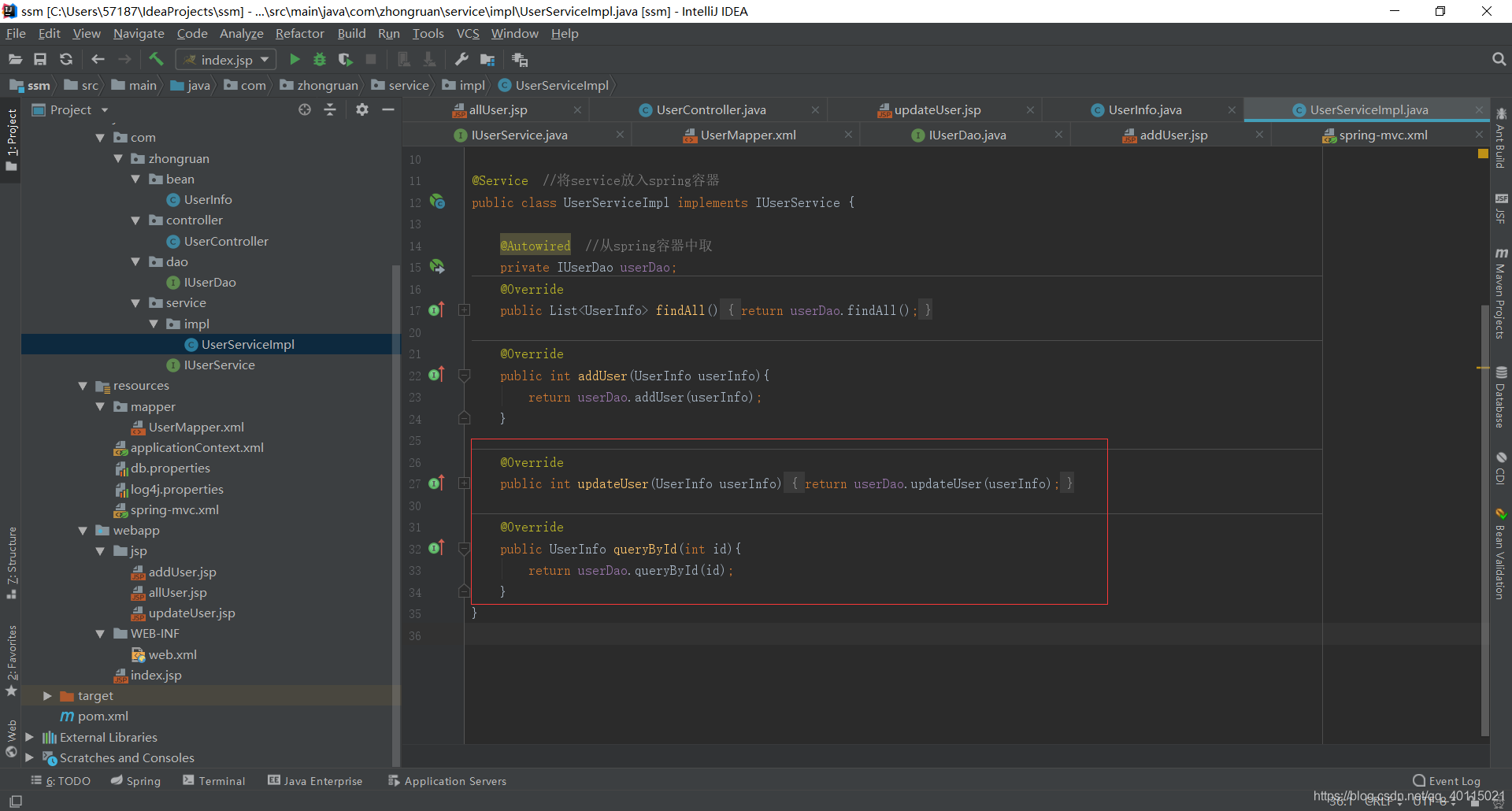This screenshot has height=811, width=1512.
Task: Collapse the zhongruan package node
Action: [x=117, y=158]
